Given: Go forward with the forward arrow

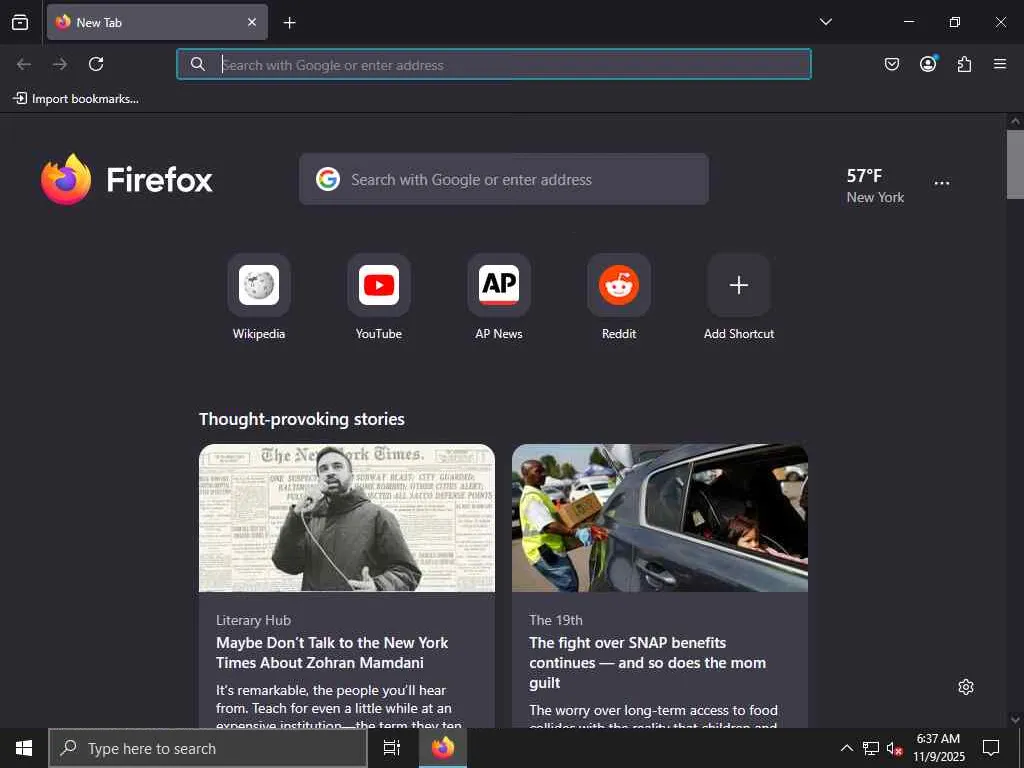Looking at the screenshot, I should 60,64.
